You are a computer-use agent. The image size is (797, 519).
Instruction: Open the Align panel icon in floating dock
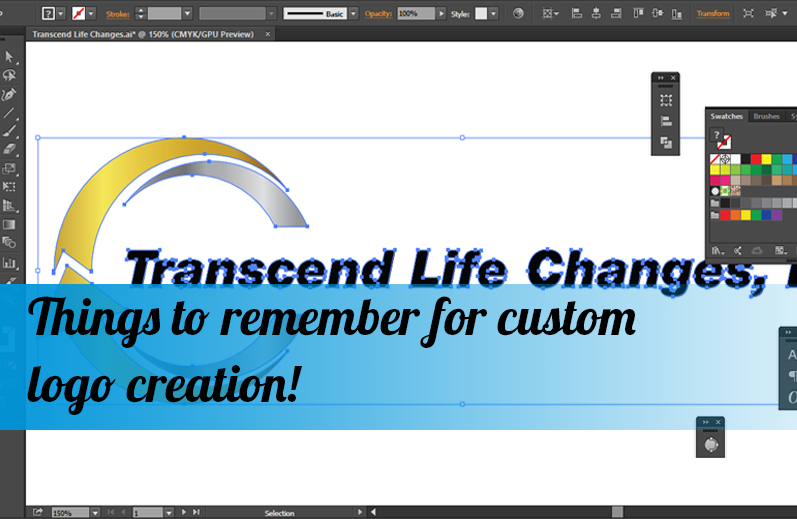click(666, 121)
